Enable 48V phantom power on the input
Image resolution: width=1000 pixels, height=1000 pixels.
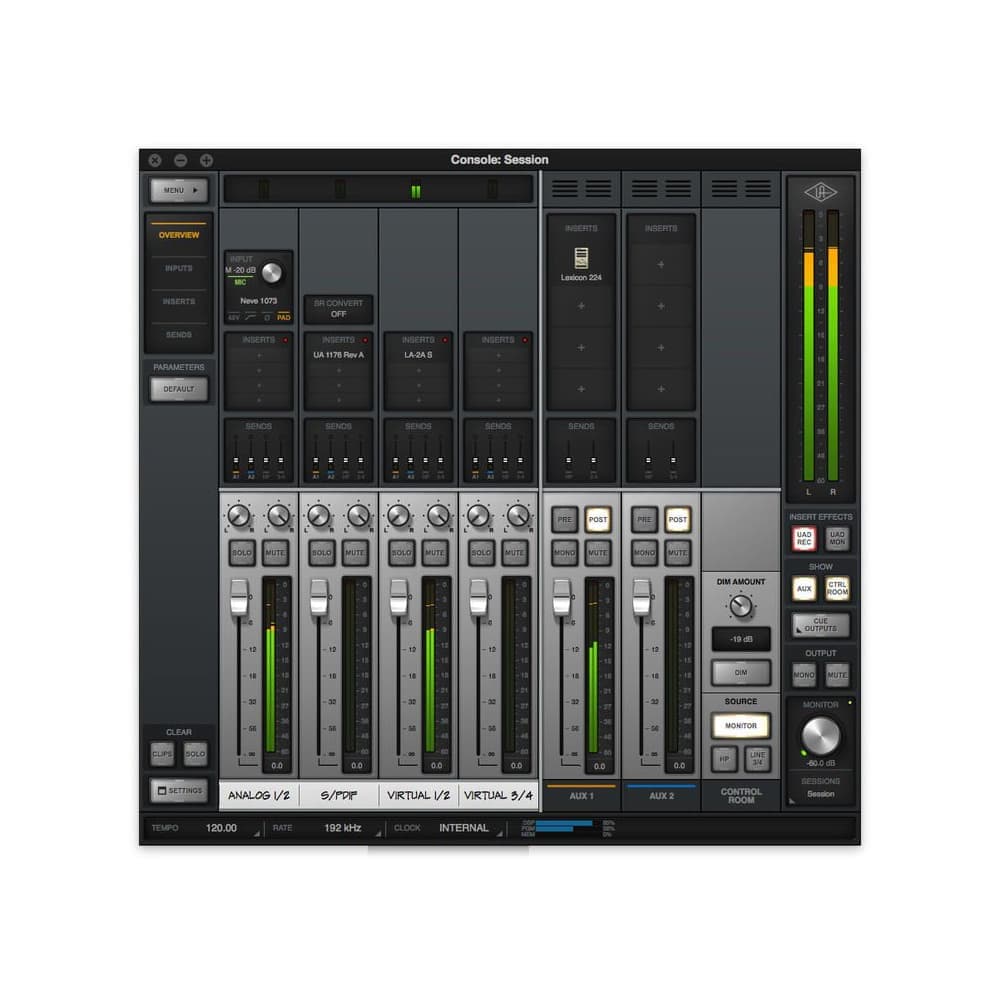234,317
